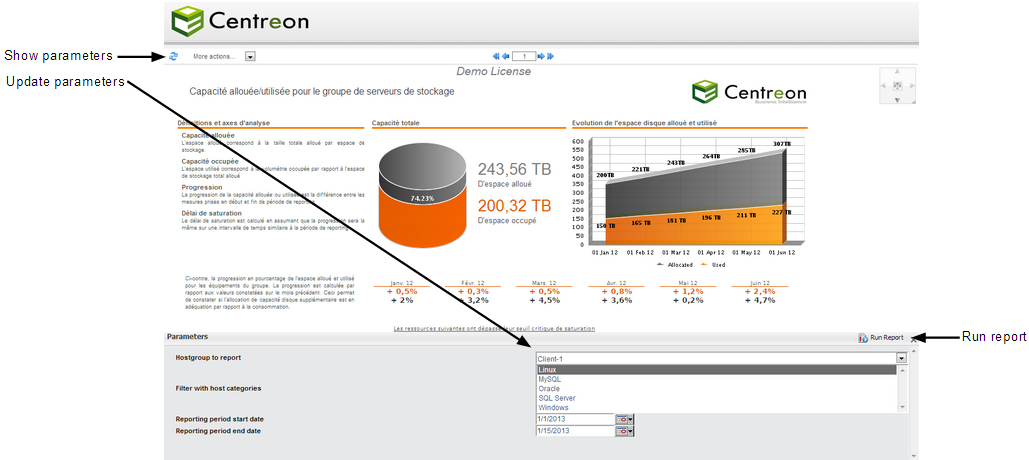Open the More actions dropdown arrow
The width and height of the screenshot is (1029, 460).
tap(250, 56)
